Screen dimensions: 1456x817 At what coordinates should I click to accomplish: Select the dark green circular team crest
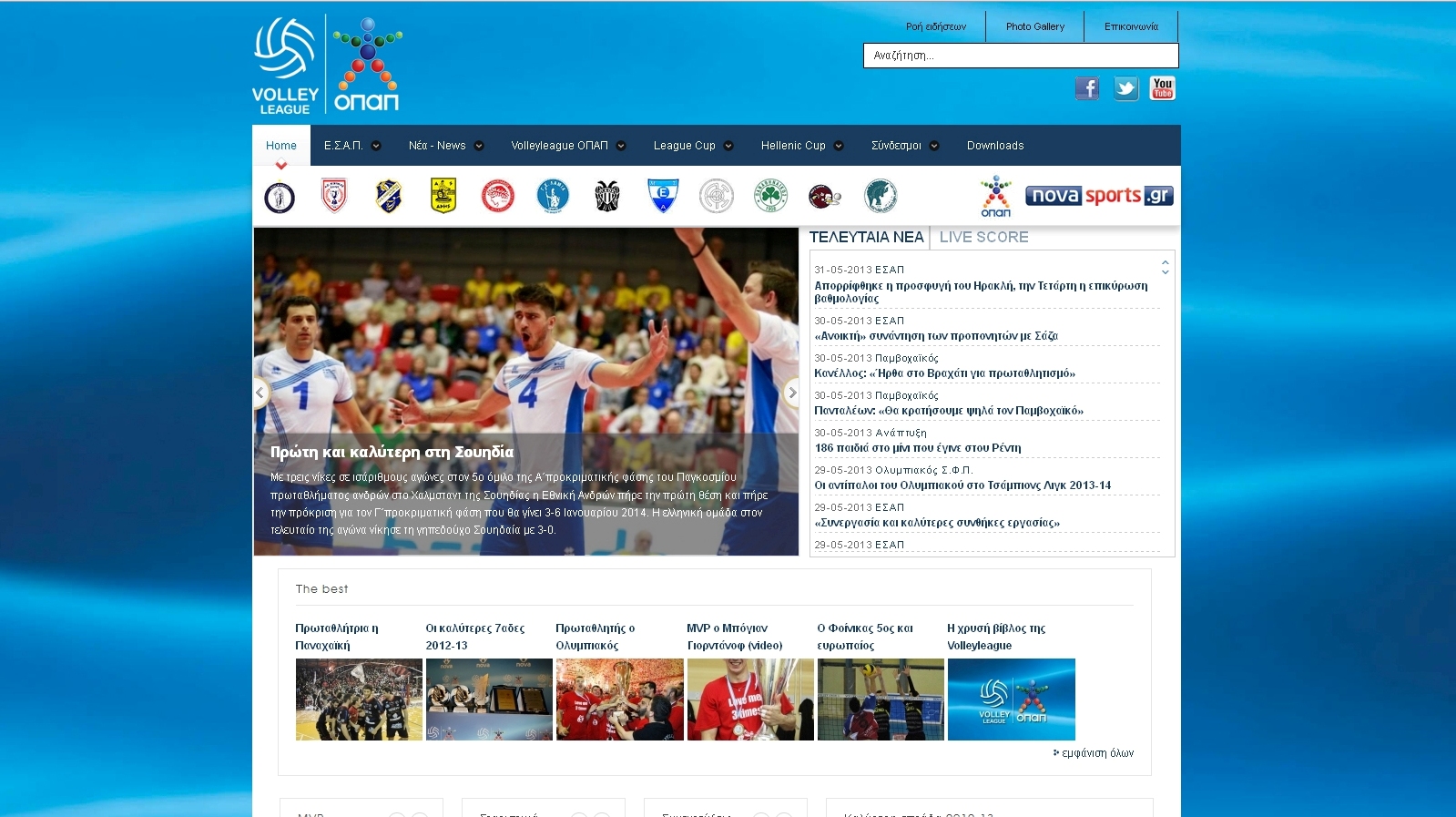(x=881, y=196)
